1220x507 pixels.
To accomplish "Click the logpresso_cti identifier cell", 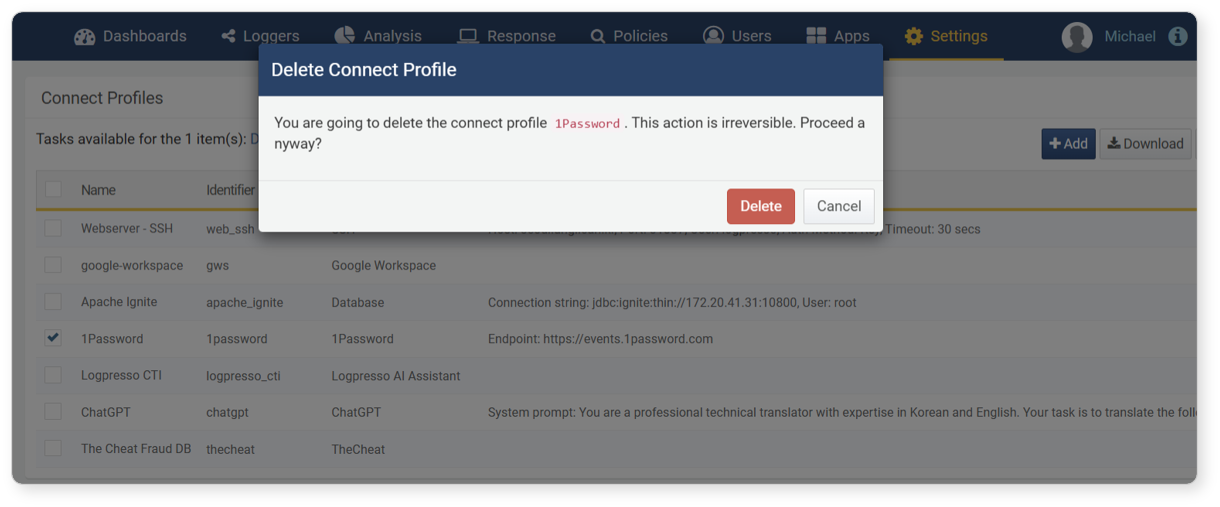I will point(243,376).
